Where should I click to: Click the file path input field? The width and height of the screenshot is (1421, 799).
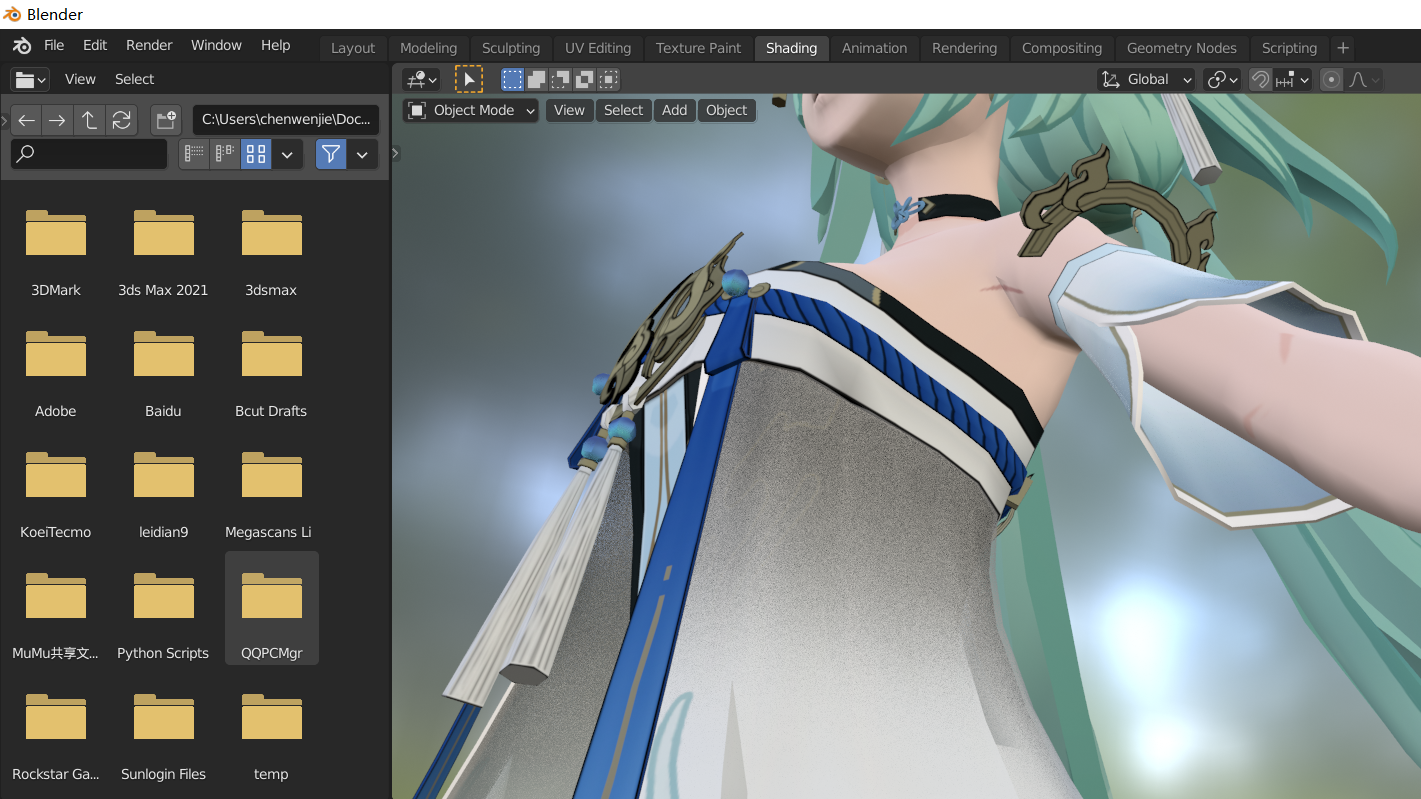point(286,120)
